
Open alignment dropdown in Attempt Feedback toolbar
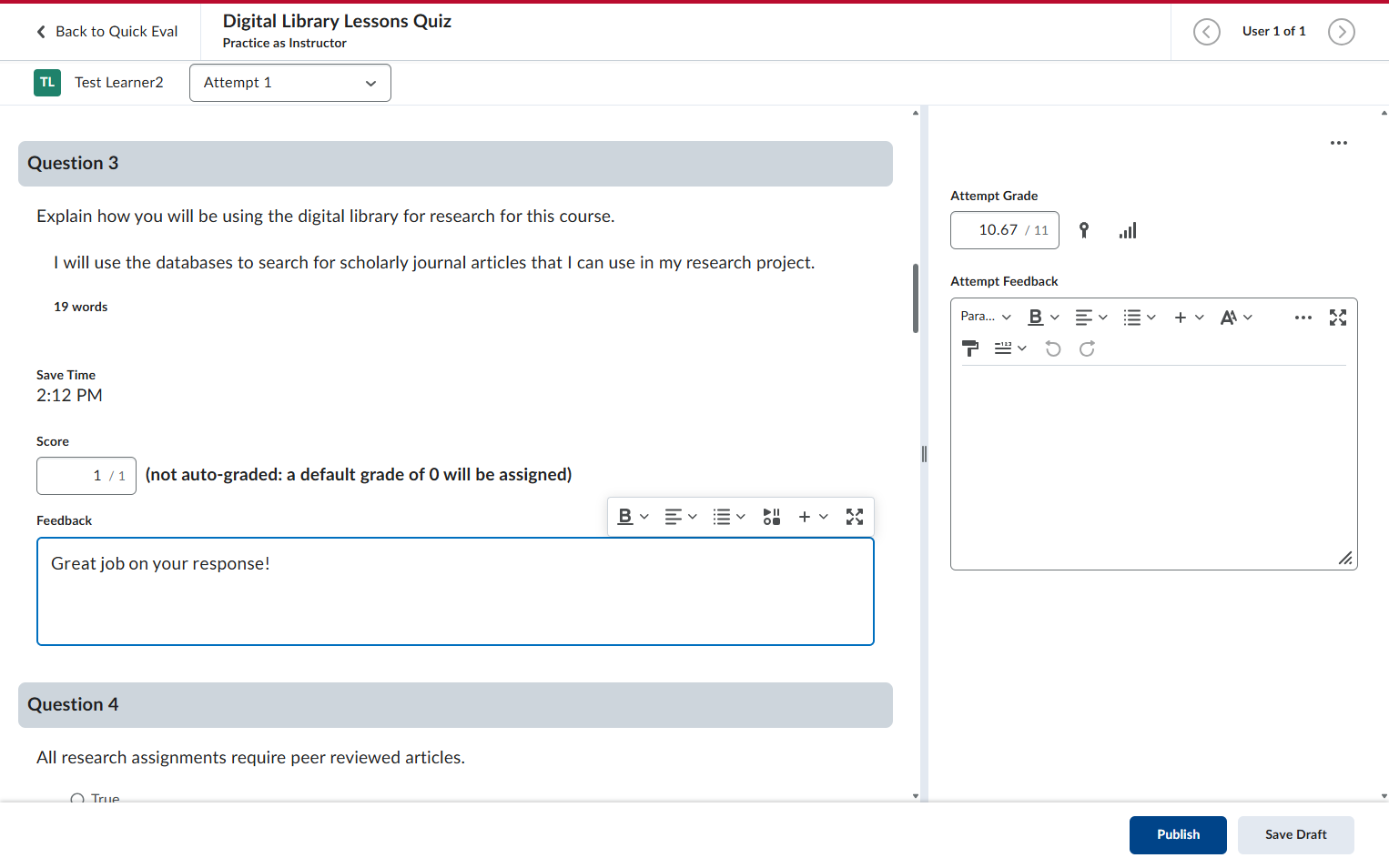click(1090, 317)
